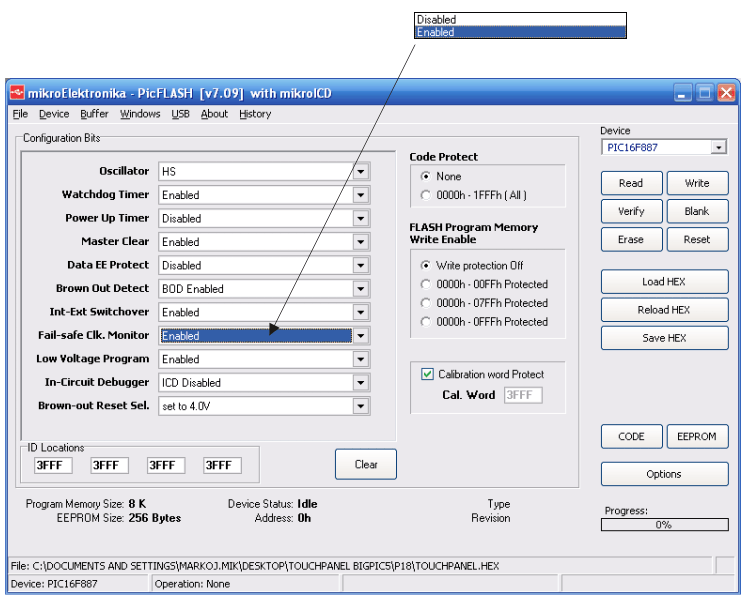Toggle Calibration word Protect checkbox
Image resolution: width=750 pixels, height=600 pixels.
[427, 374]
